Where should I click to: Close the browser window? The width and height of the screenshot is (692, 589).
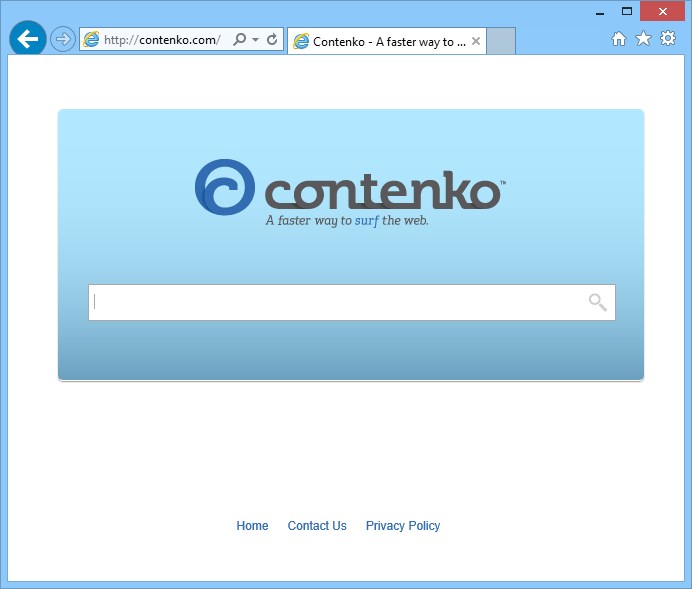662,11
